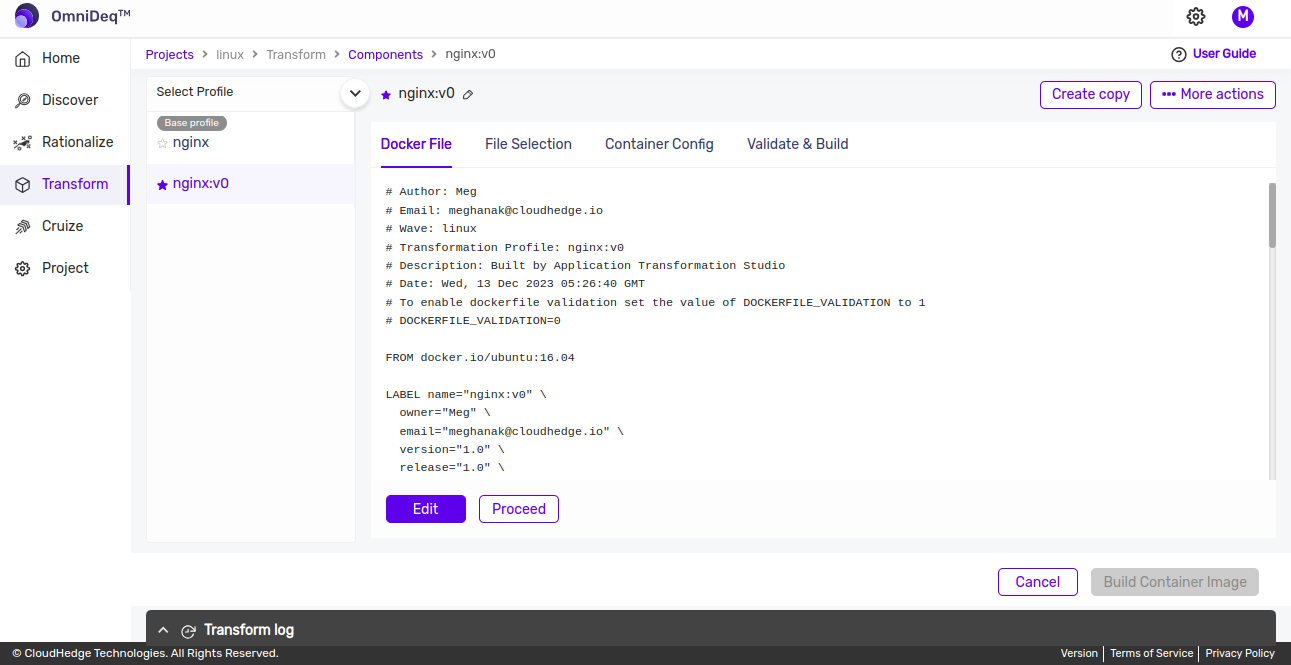Open settings gear icon in header

[x=1196, y=16]
